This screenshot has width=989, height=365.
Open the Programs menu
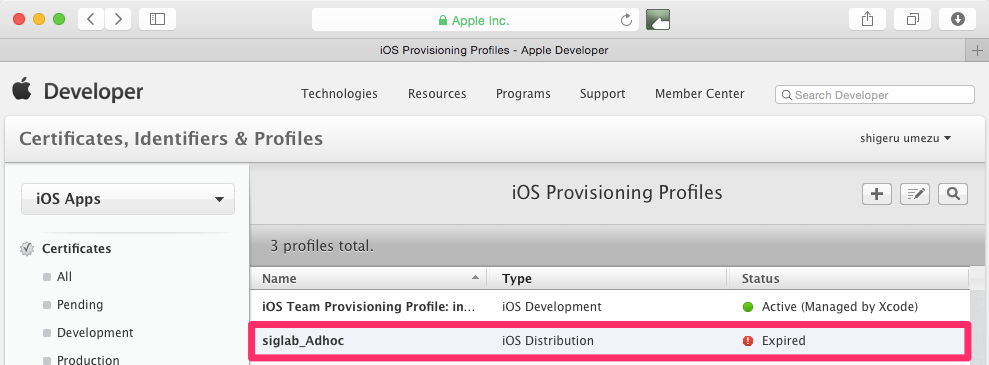pos(523,94)
